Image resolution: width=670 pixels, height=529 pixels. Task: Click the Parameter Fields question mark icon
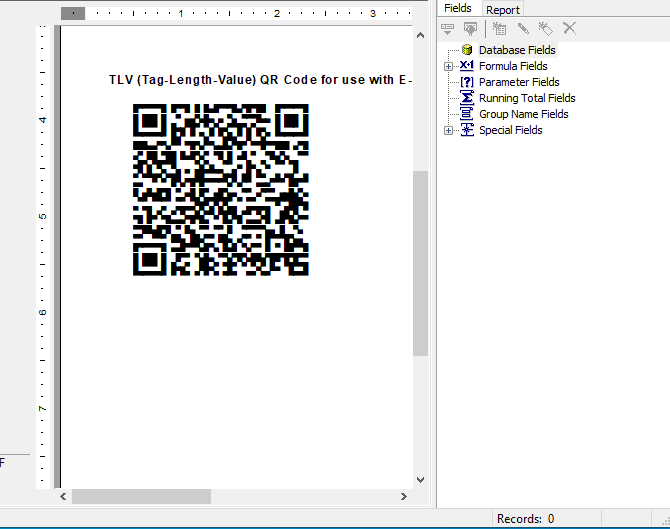coord(467,82)
